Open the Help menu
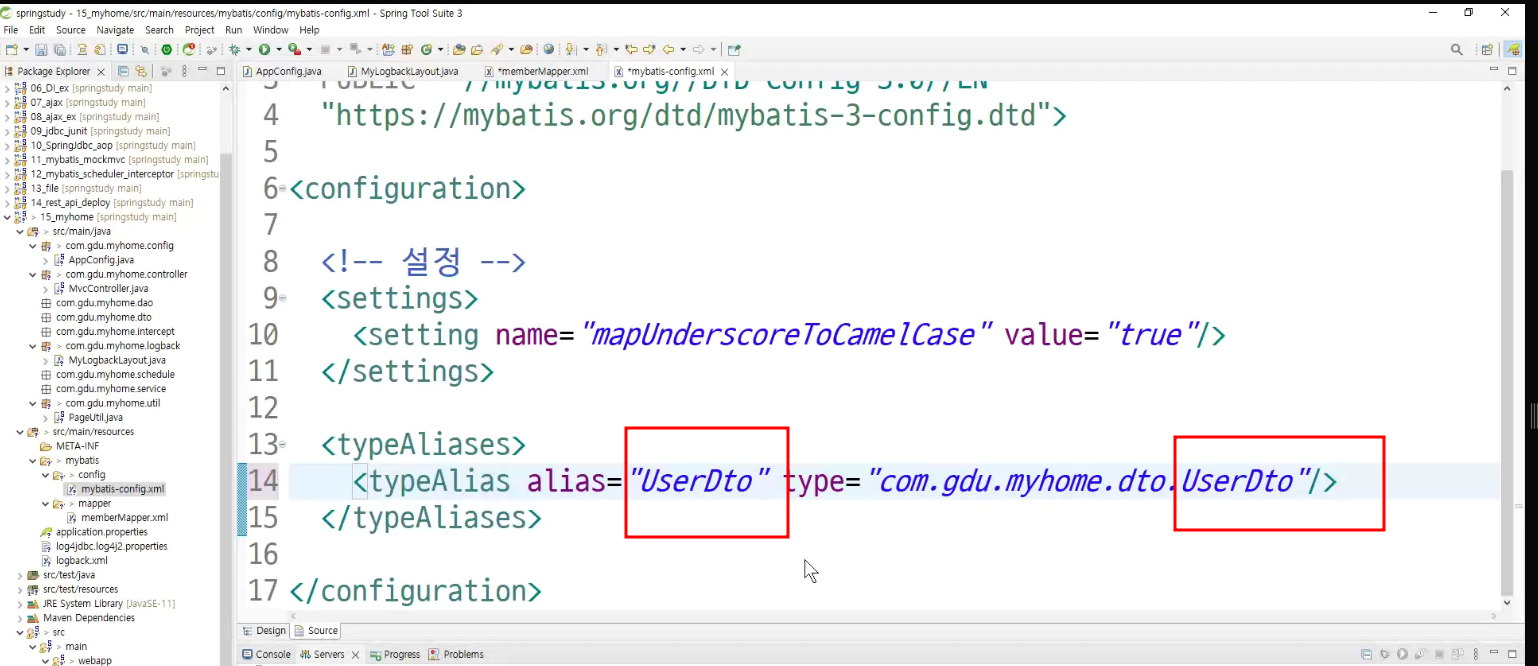 [x=309, y=30]
